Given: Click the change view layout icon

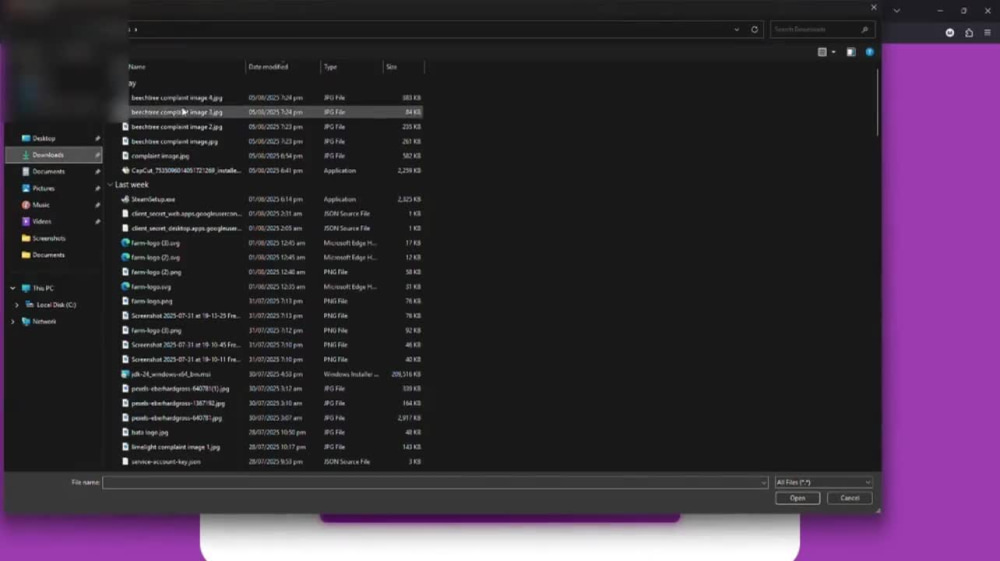Looking at the screenshot, I should [x=822, y=52].
